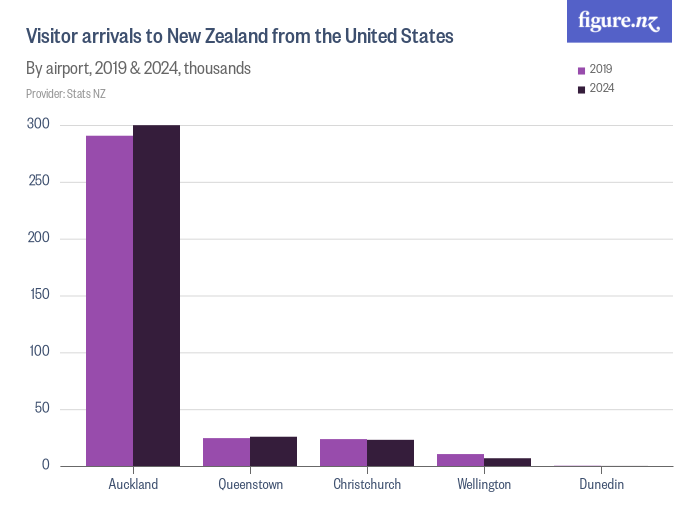Click the figure.nz logo
The width and height of the screenshot is (700, 525).
point(619,21)
